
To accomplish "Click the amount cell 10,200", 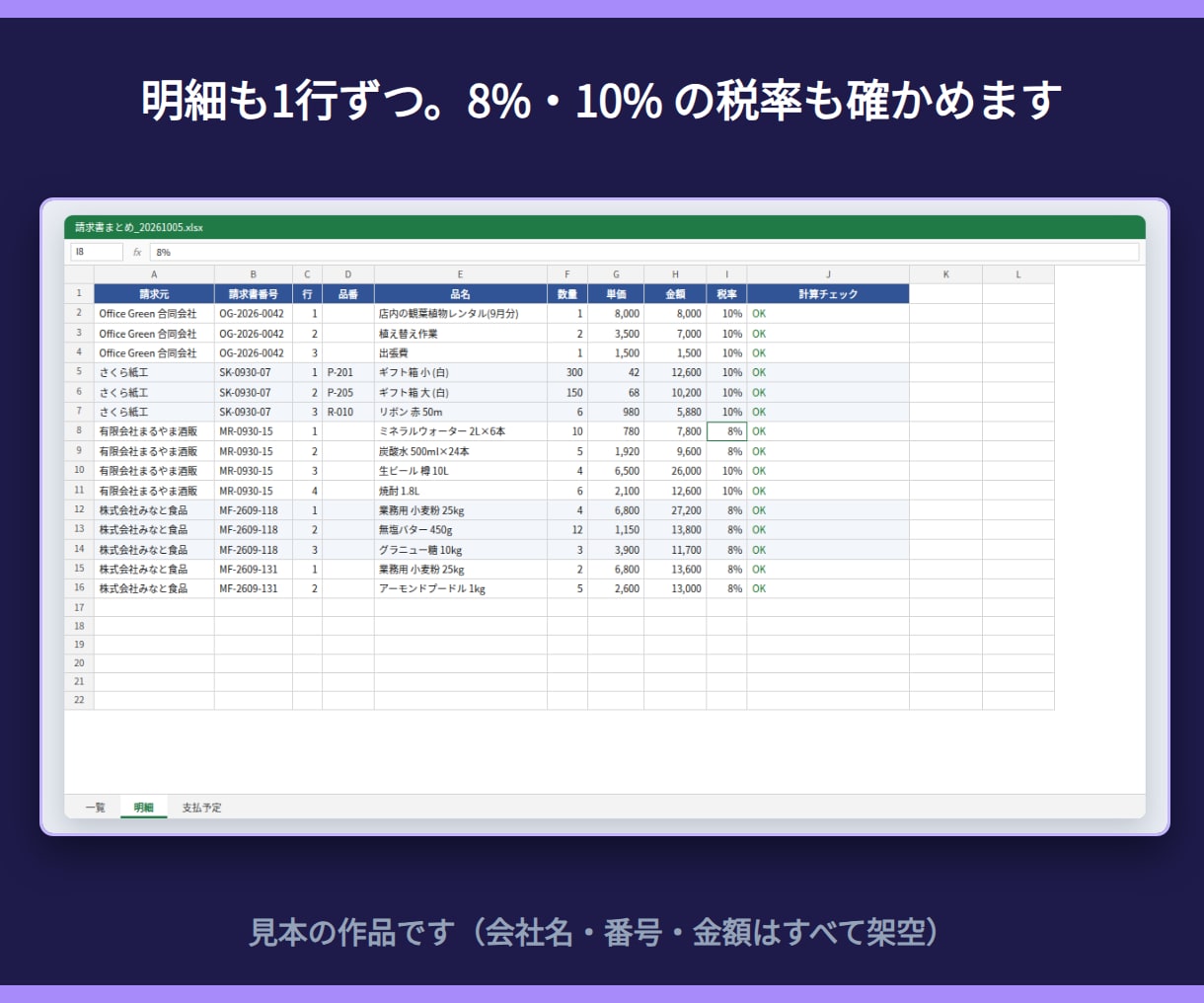I will pyautogui.click(x=675, y=393).
